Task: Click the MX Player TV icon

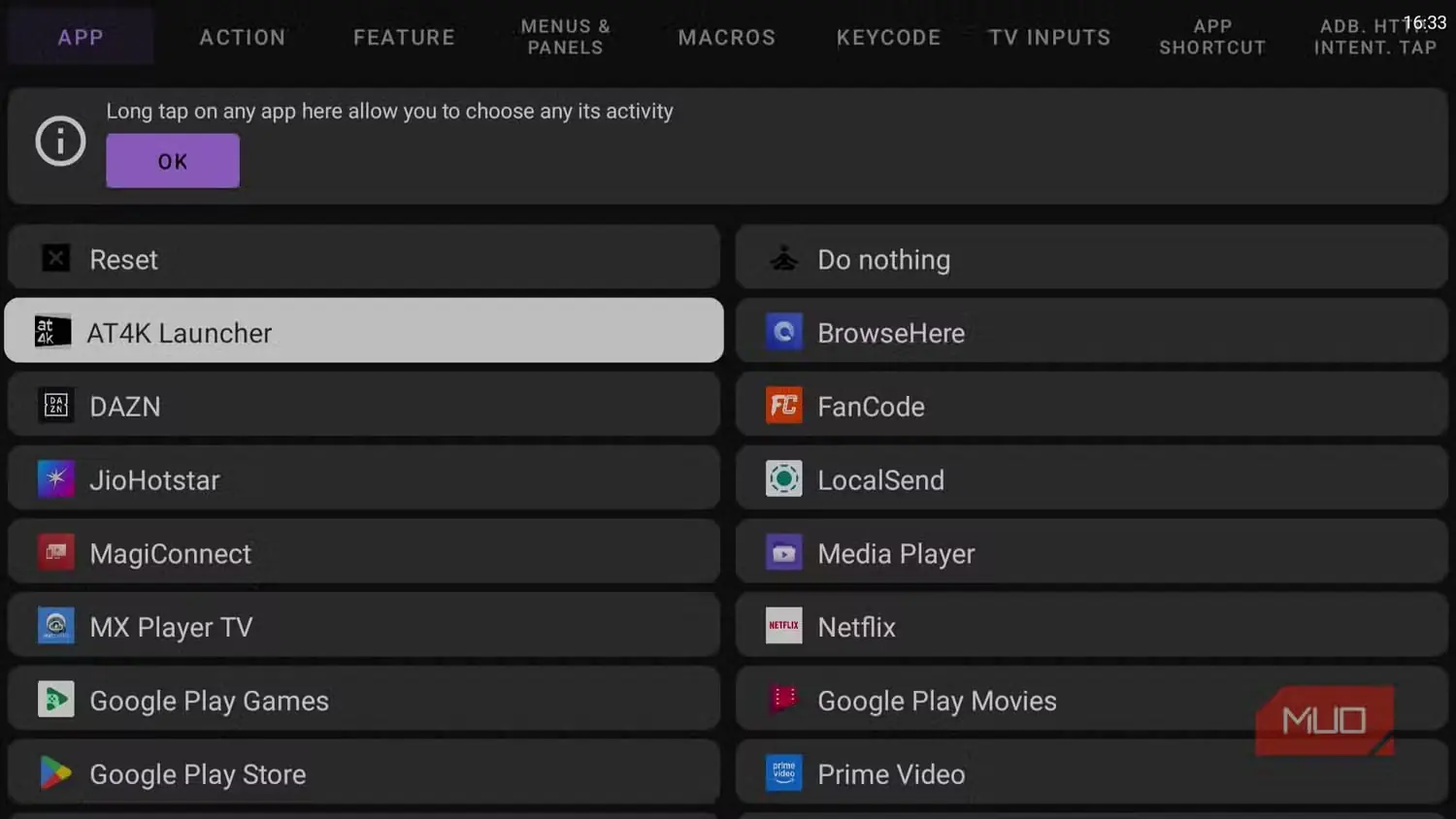Action: pos(56,626)
